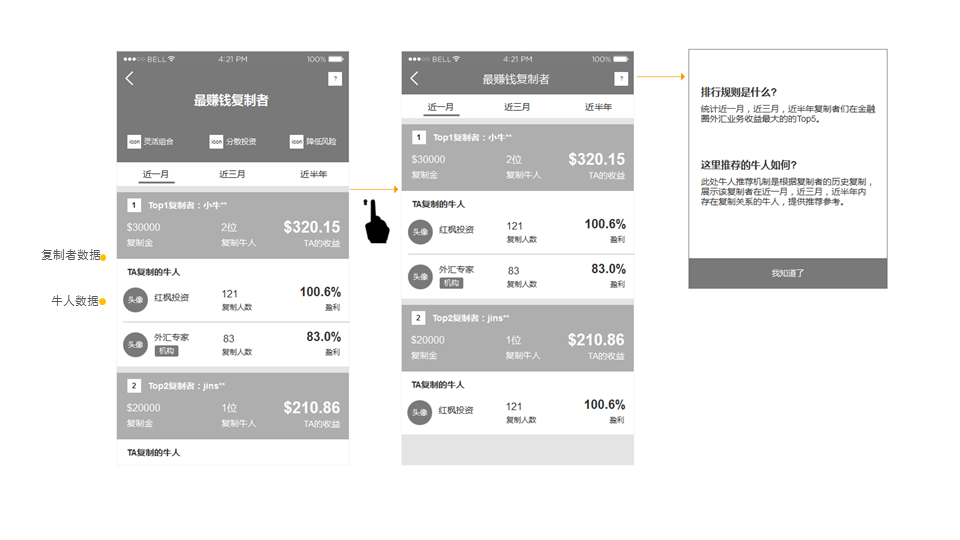Tap 排行规则是什么? heading in dialog

click(739, 92)
